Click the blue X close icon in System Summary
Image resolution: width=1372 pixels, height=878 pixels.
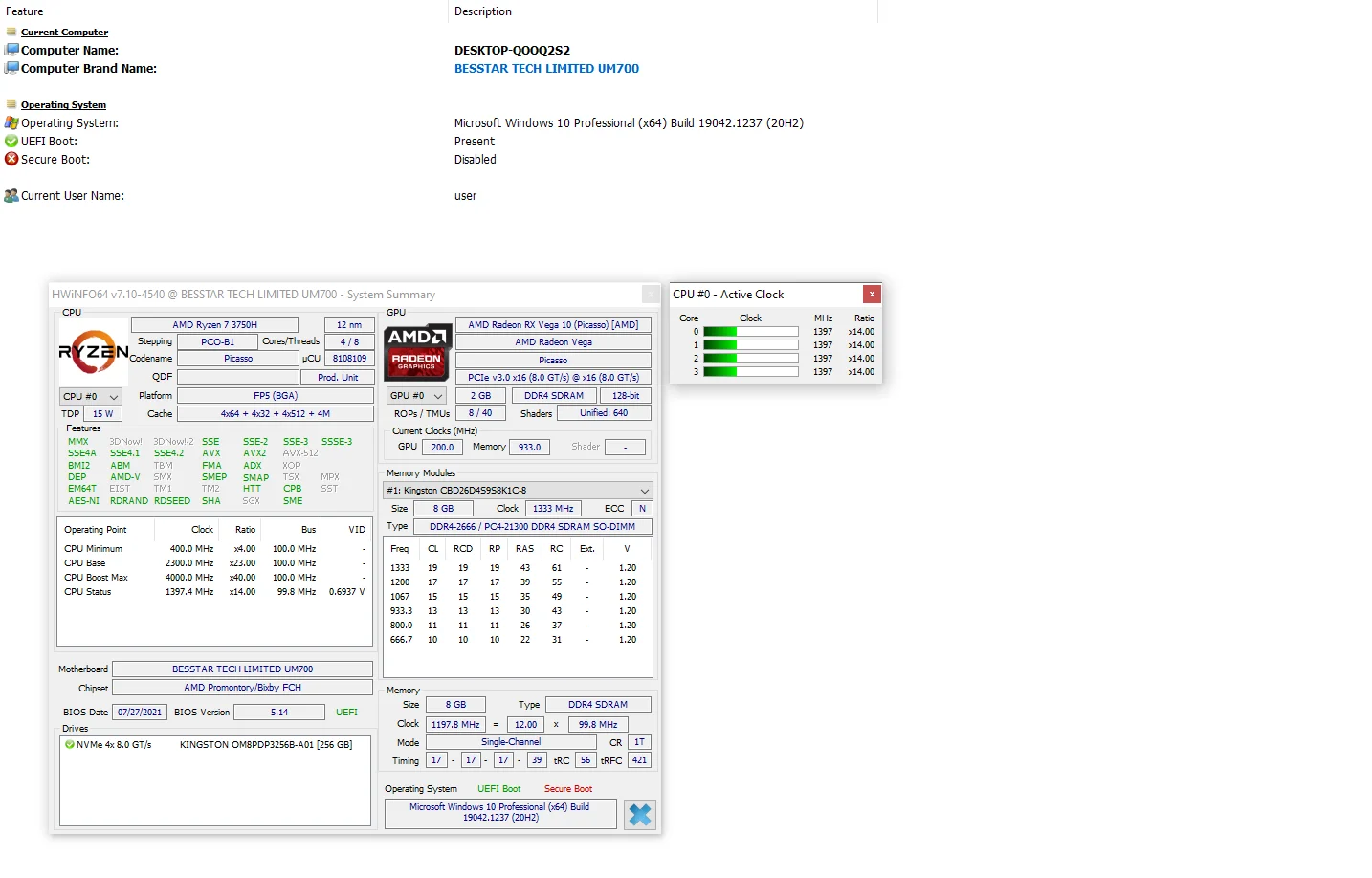click(x=640, y=814)
